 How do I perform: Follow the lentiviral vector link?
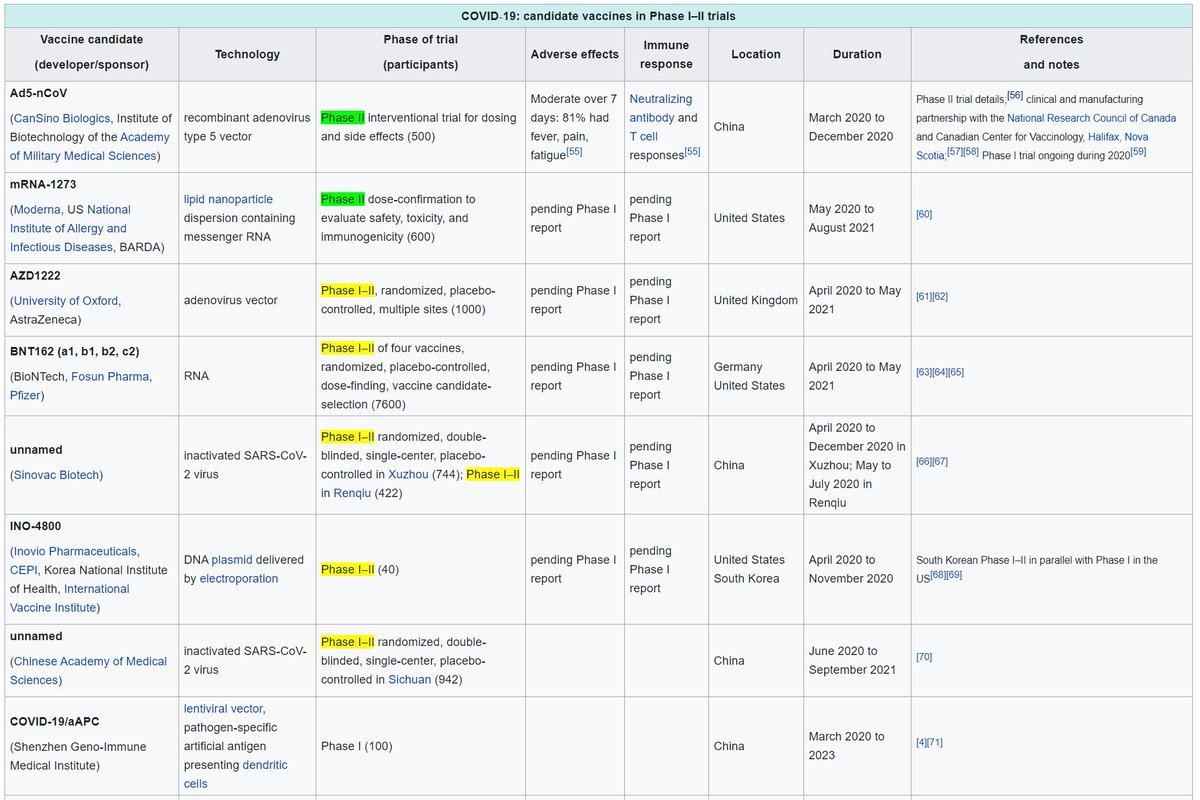tap(223, 708)
